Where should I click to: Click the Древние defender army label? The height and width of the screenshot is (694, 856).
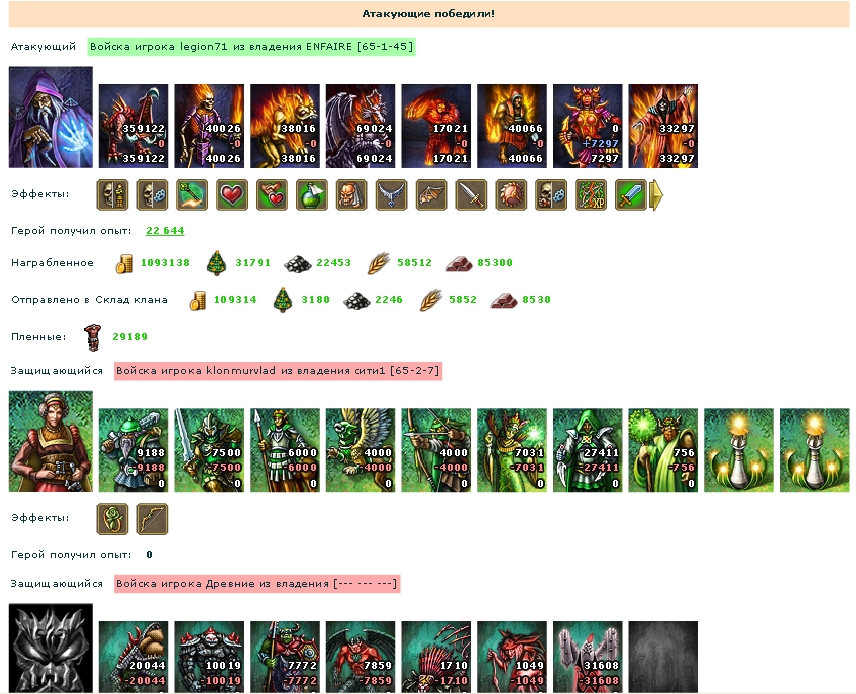pyautogui.click(x=257, y=584)
